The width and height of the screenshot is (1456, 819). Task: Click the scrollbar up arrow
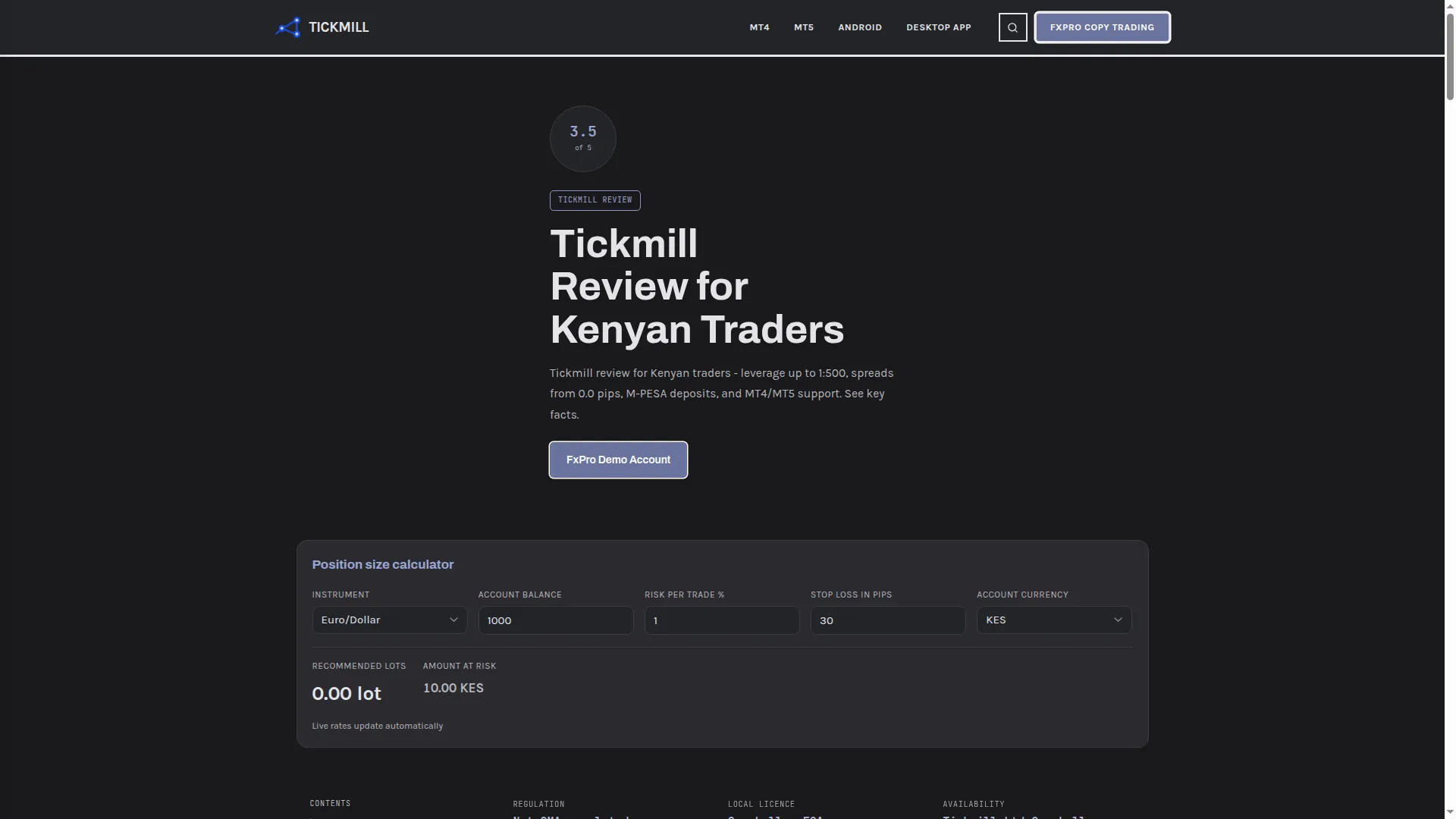coord(1450,7)
